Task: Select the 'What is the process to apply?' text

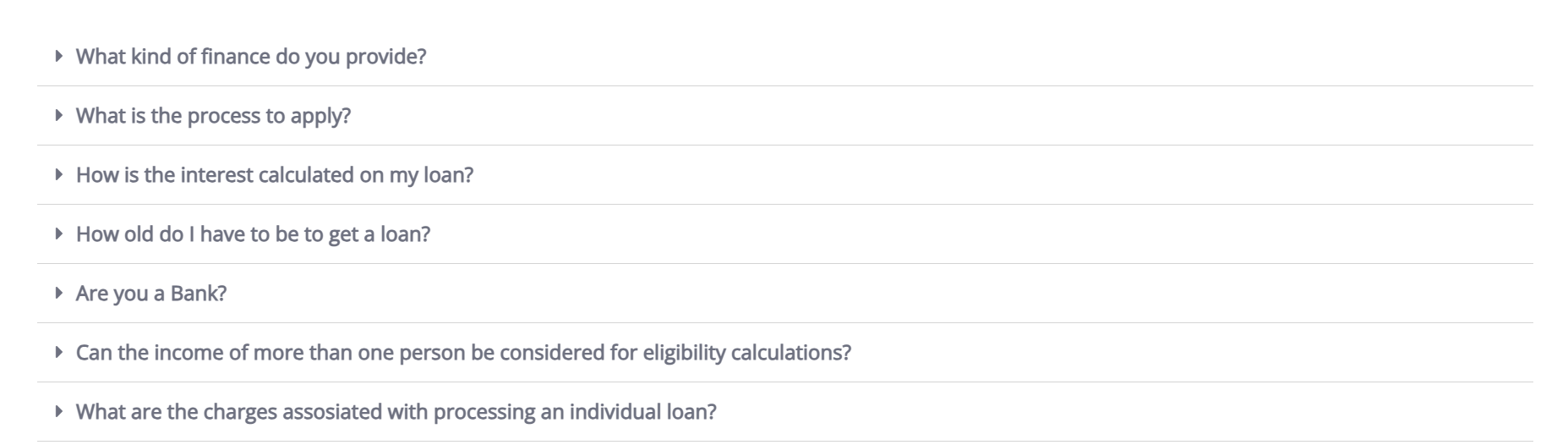Action: coord(213,116)
